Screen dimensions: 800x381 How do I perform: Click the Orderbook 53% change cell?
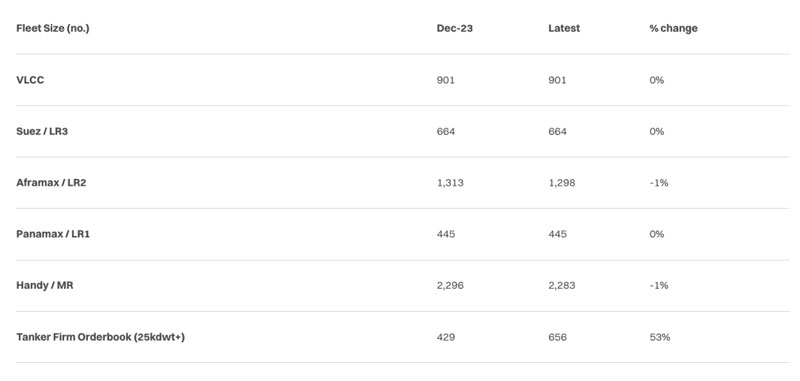(660, 337)
